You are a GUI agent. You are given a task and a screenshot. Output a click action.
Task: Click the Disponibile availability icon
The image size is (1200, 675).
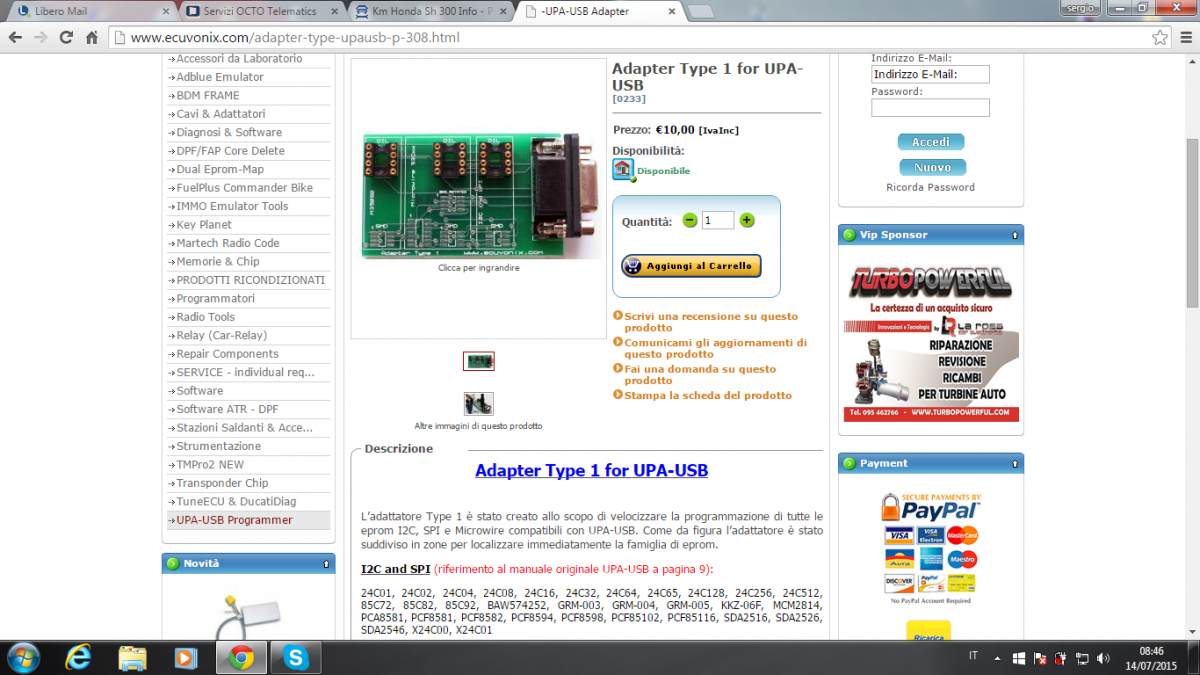coord(623,170)
